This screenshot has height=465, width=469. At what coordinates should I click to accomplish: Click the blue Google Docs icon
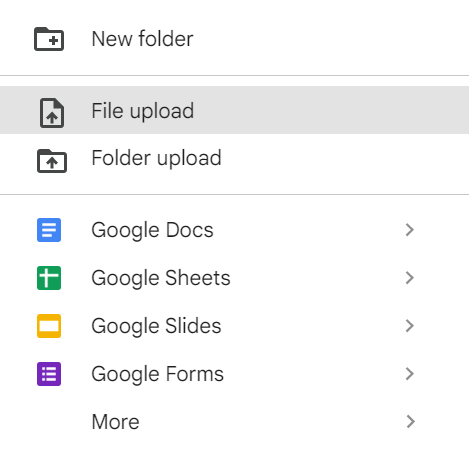pos(49,230)
